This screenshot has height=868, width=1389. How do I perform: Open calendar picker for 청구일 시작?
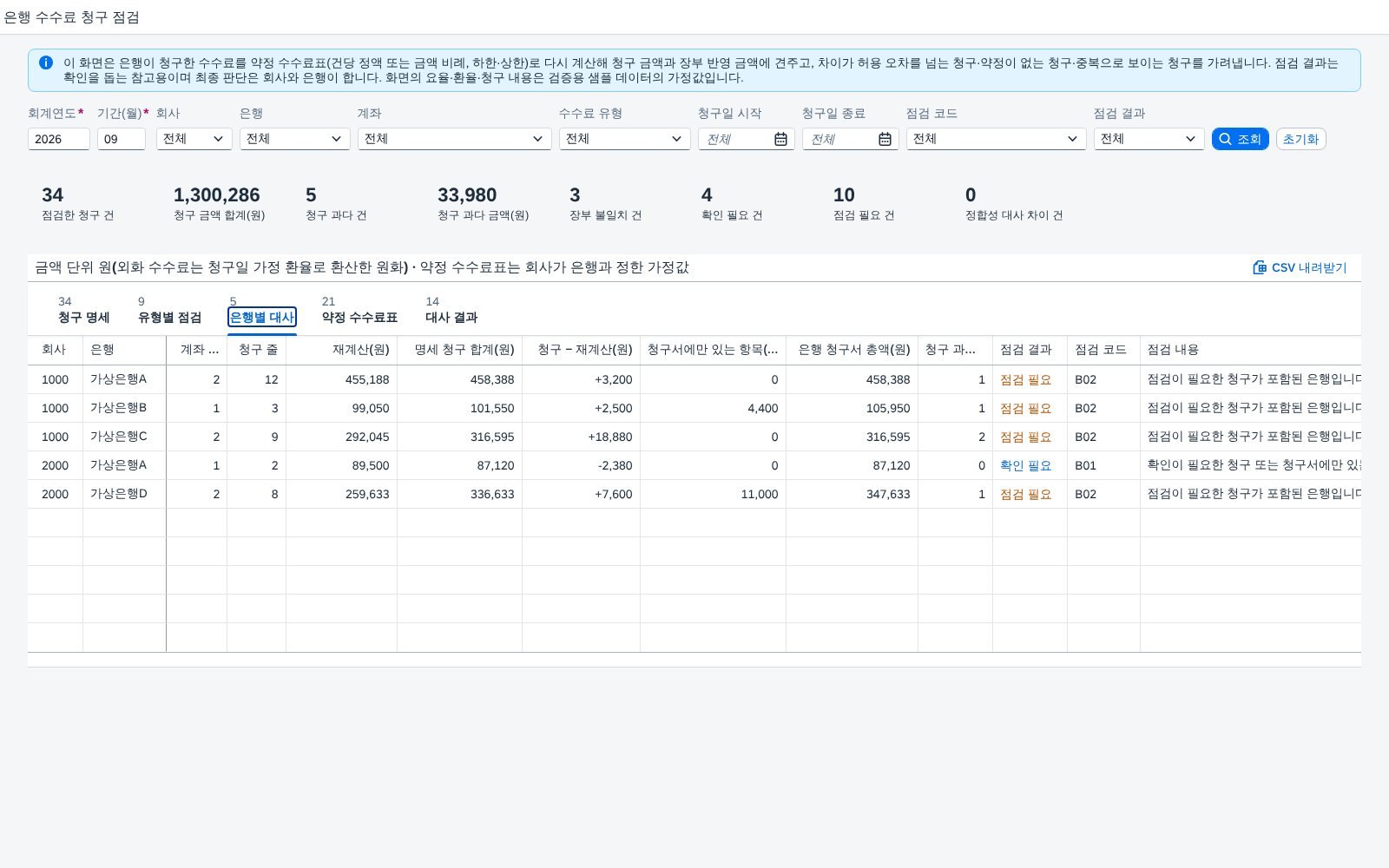tap(780, 139)
